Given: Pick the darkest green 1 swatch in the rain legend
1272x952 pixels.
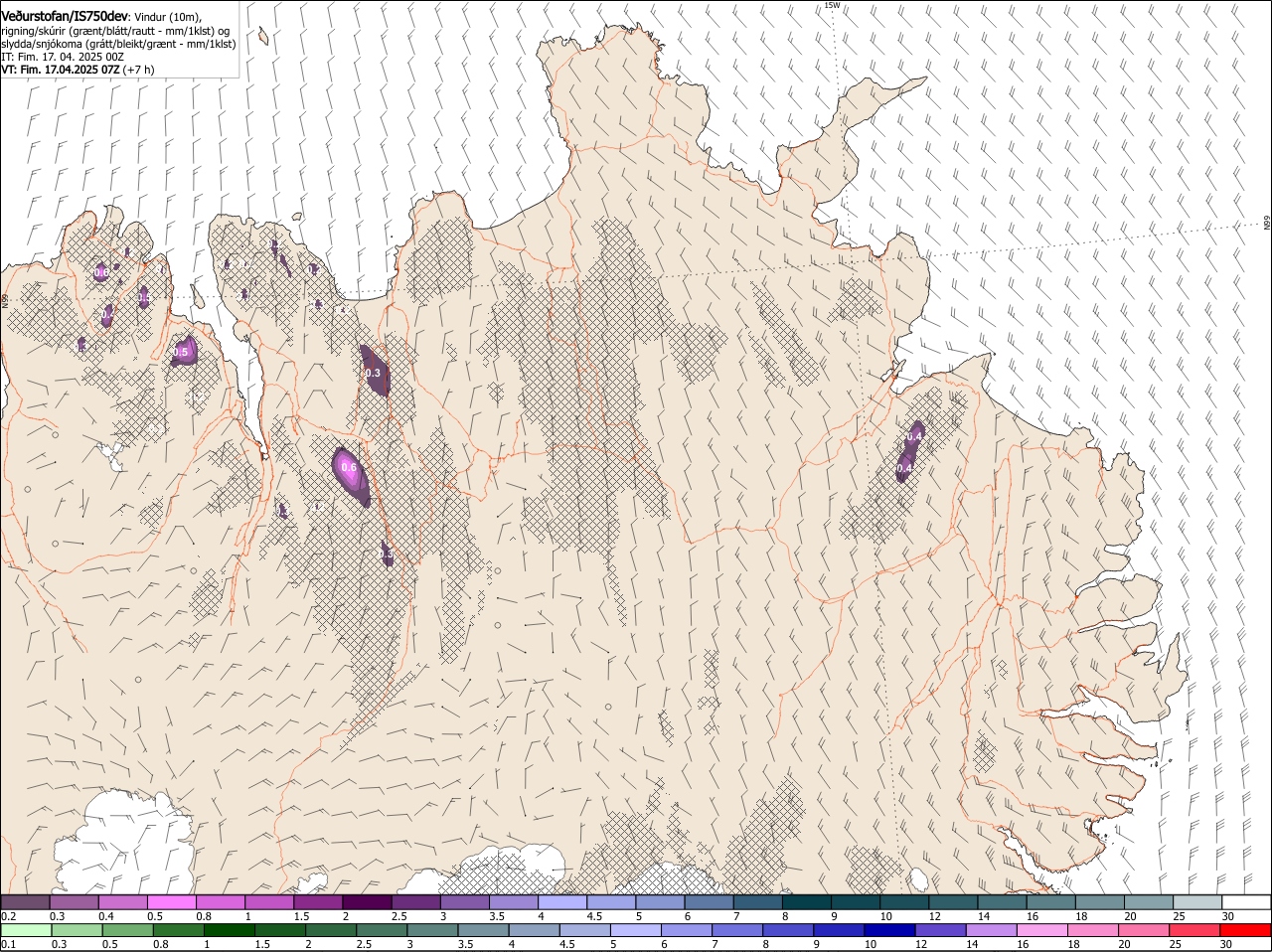Looking at the screenshot, I should [229, 930].
